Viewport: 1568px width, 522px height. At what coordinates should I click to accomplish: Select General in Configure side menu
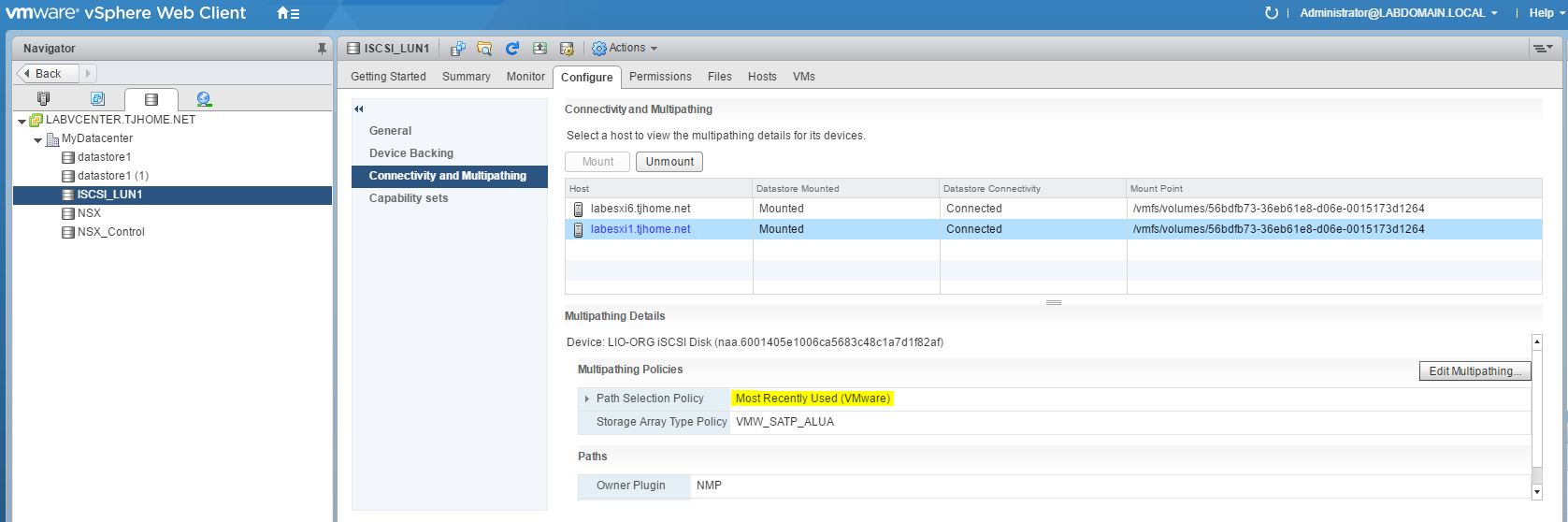450,131
